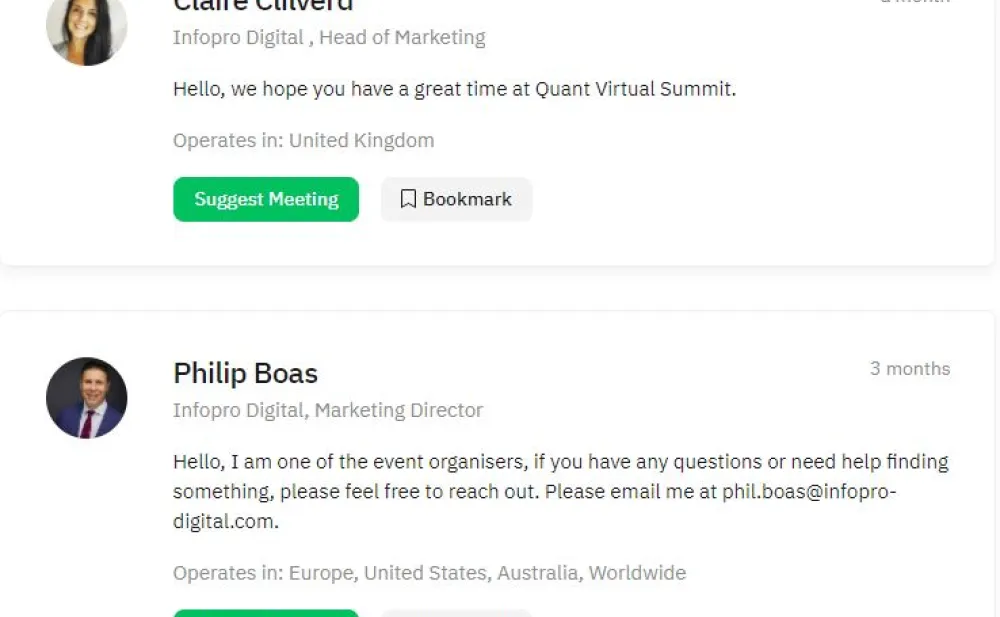Click the month timestamp on Claire's card
The height and width of the screenshot is (617, 1000).
(915, 2)
